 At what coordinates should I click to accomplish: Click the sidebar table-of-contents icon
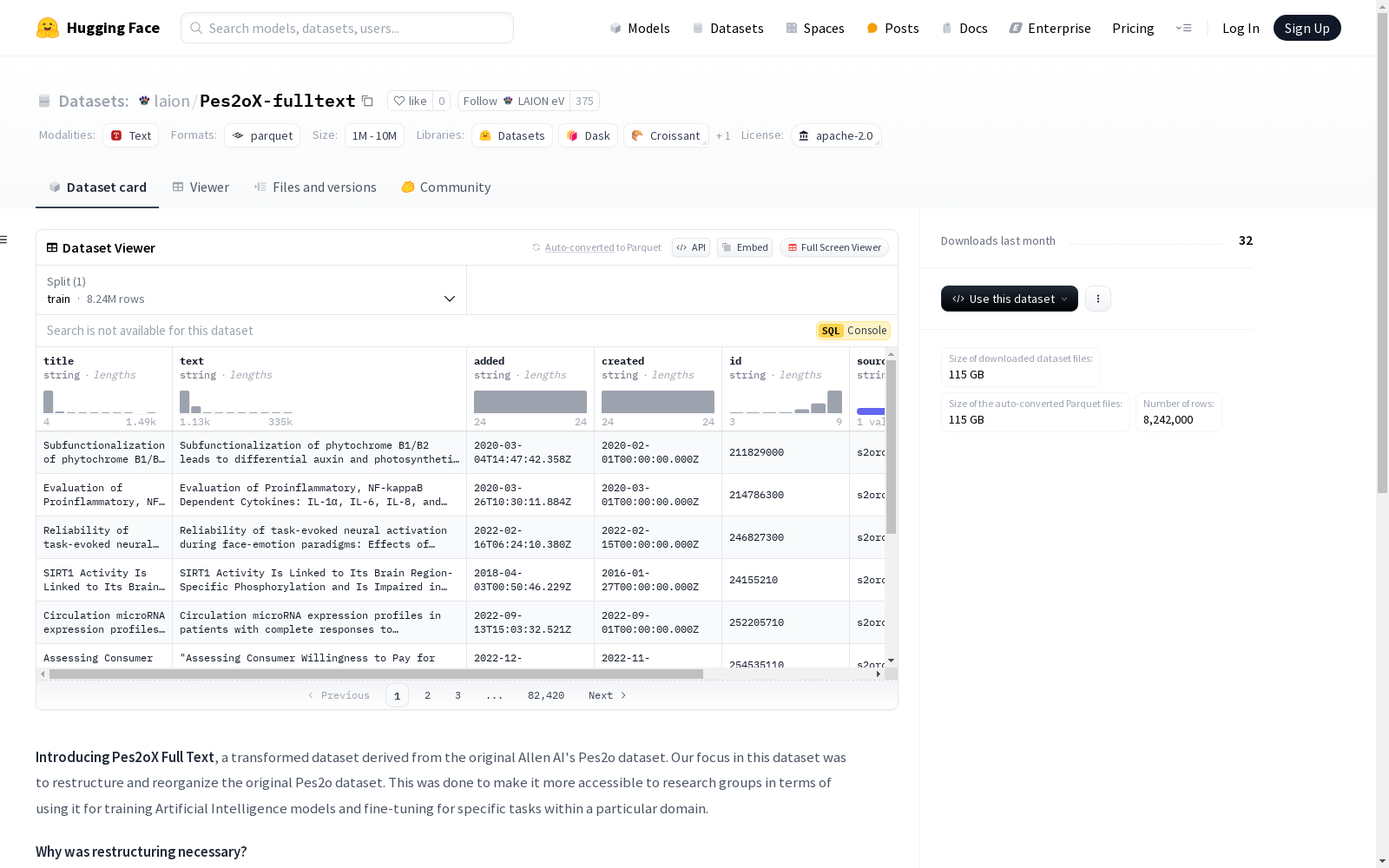[4, 240]
